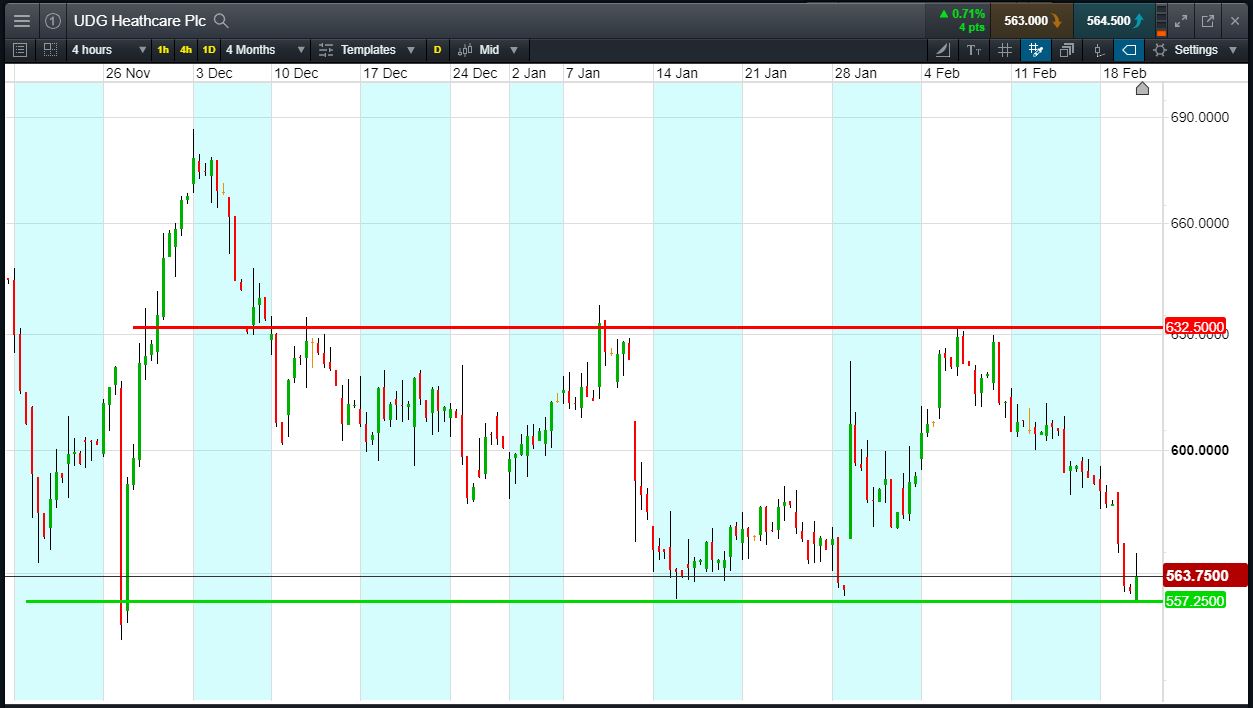Click the 24 Dec date label
Image resolution: width=1253 pixels, height=708 pixels.
coord(475,73)
